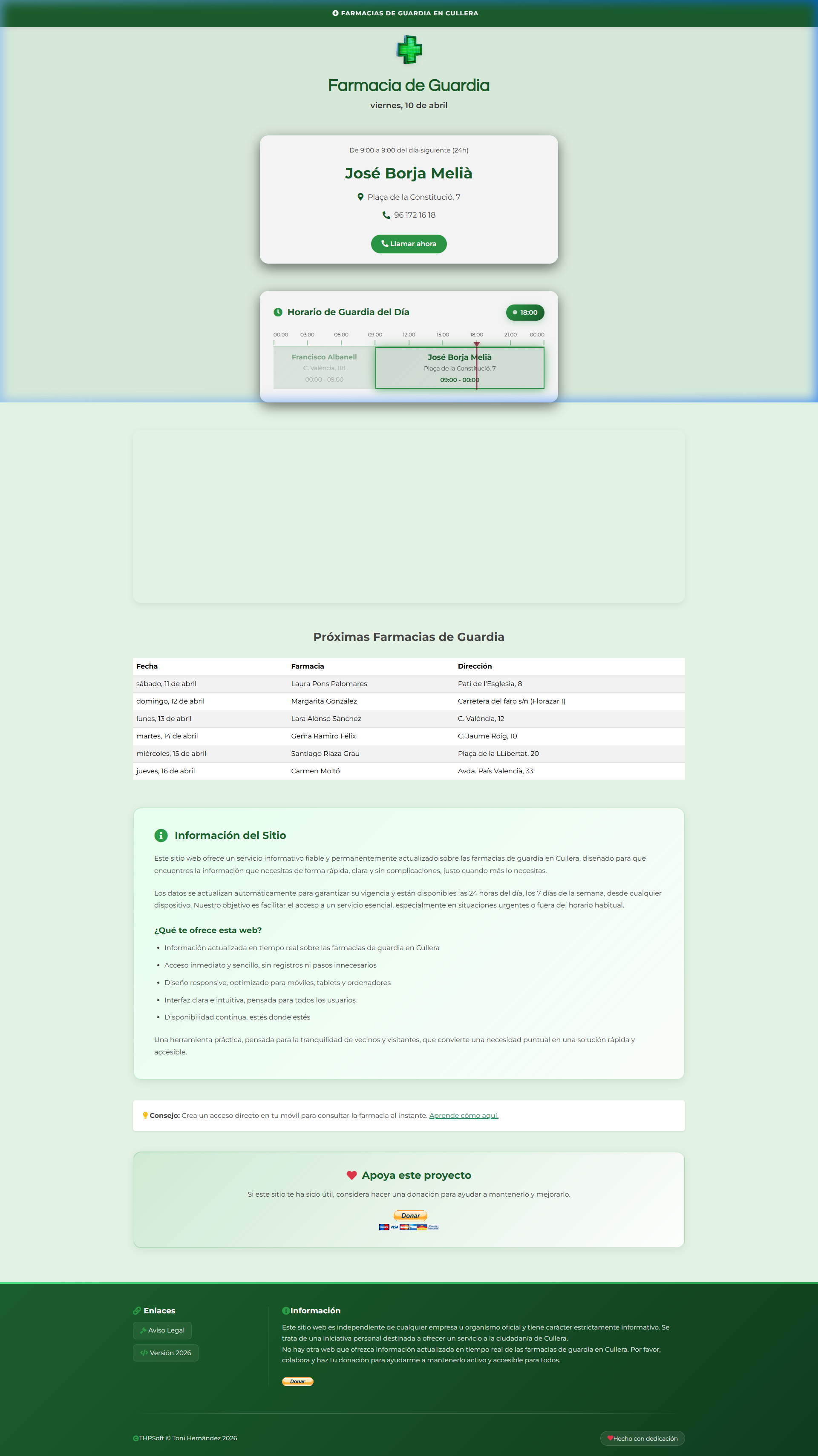Open the Aviso Legal footer link

[x=162, y=1330]
